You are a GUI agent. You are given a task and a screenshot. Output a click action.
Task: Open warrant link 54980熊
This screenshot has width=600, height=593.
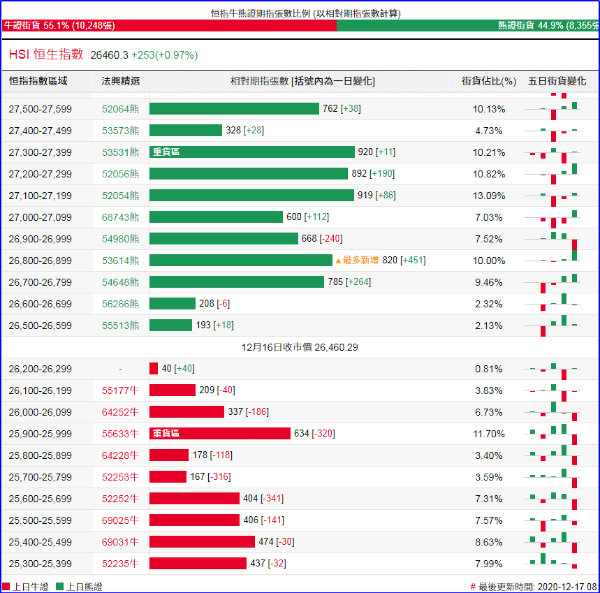coord(121,239)
